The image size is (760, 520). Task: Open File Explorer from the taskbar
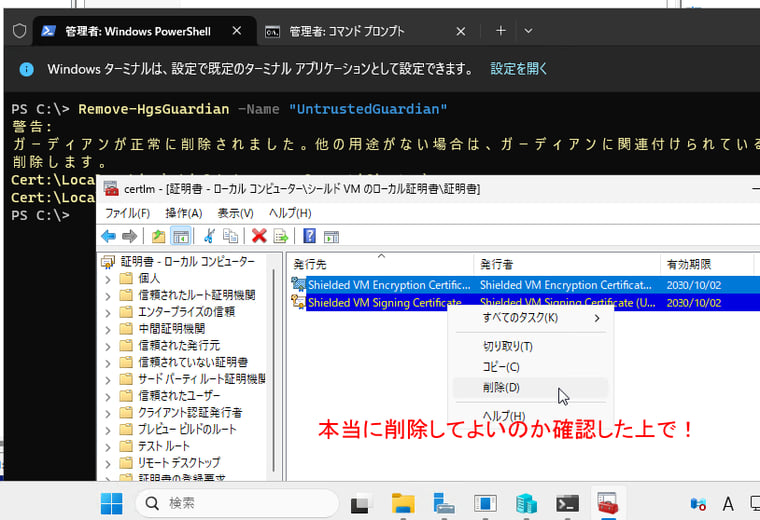403,504
